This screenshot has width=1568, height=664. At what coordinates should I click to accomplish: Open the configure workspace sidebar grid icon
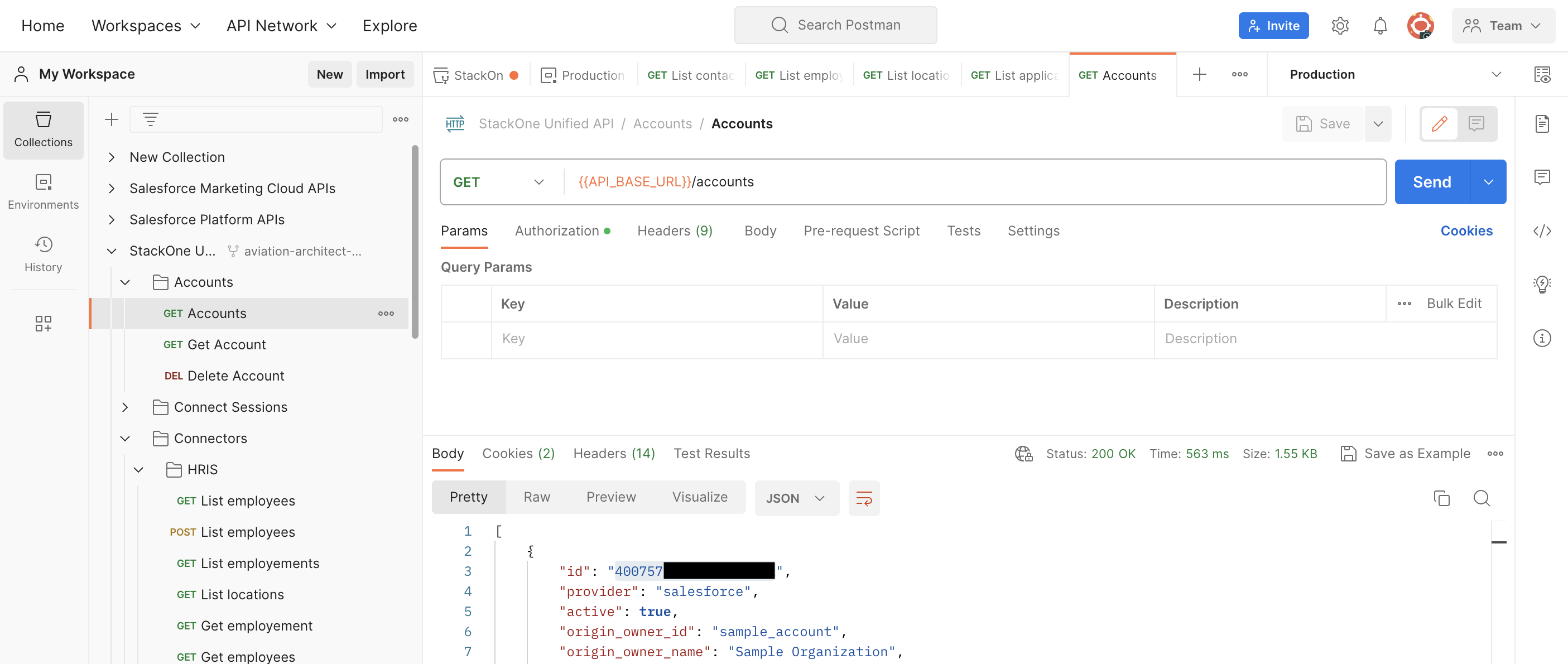tap(43, 323)
